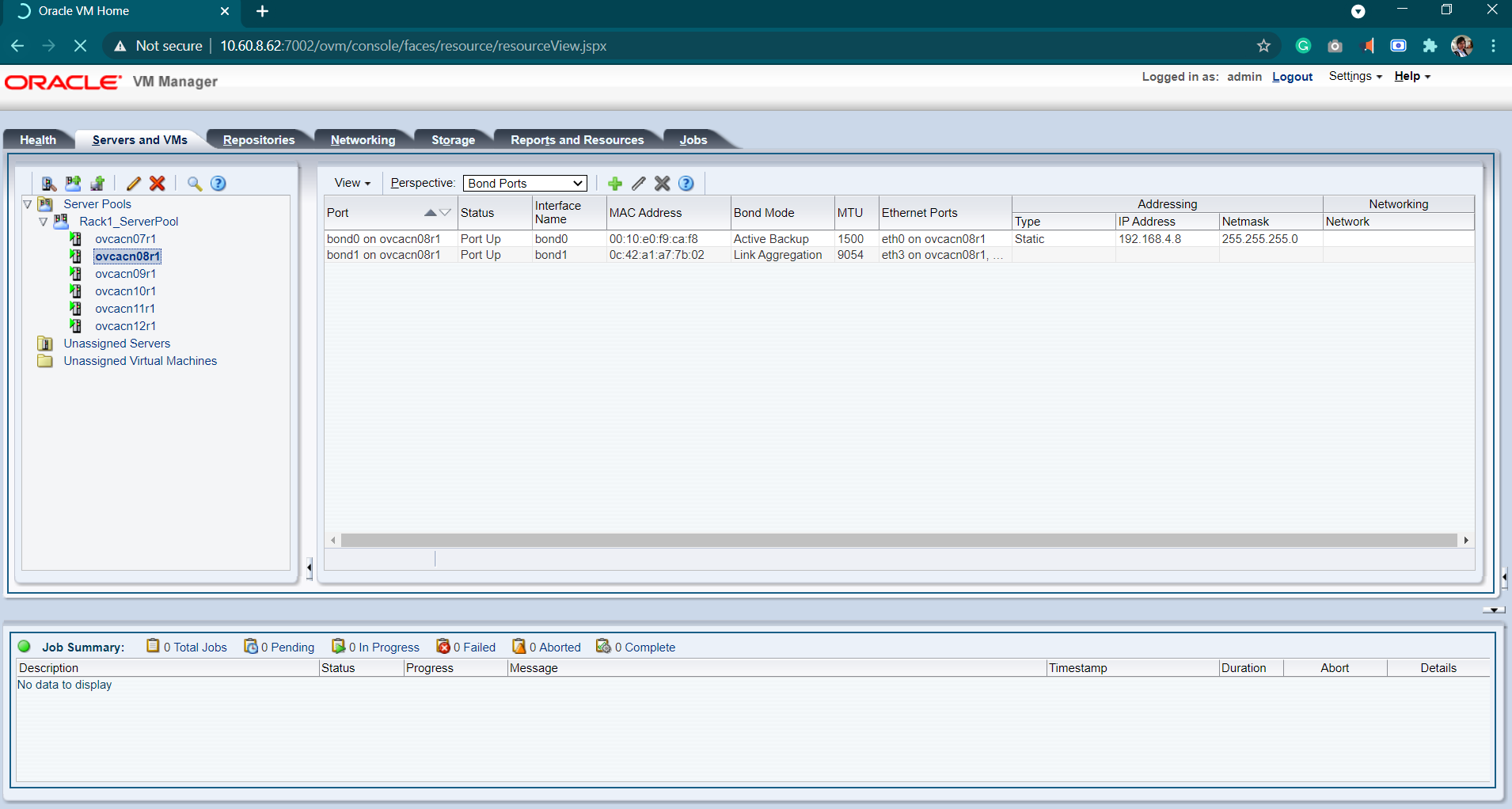Switch to the Repositories tab
The height and width of the screenshot is (809, 1512).
(x=259, y=140)
